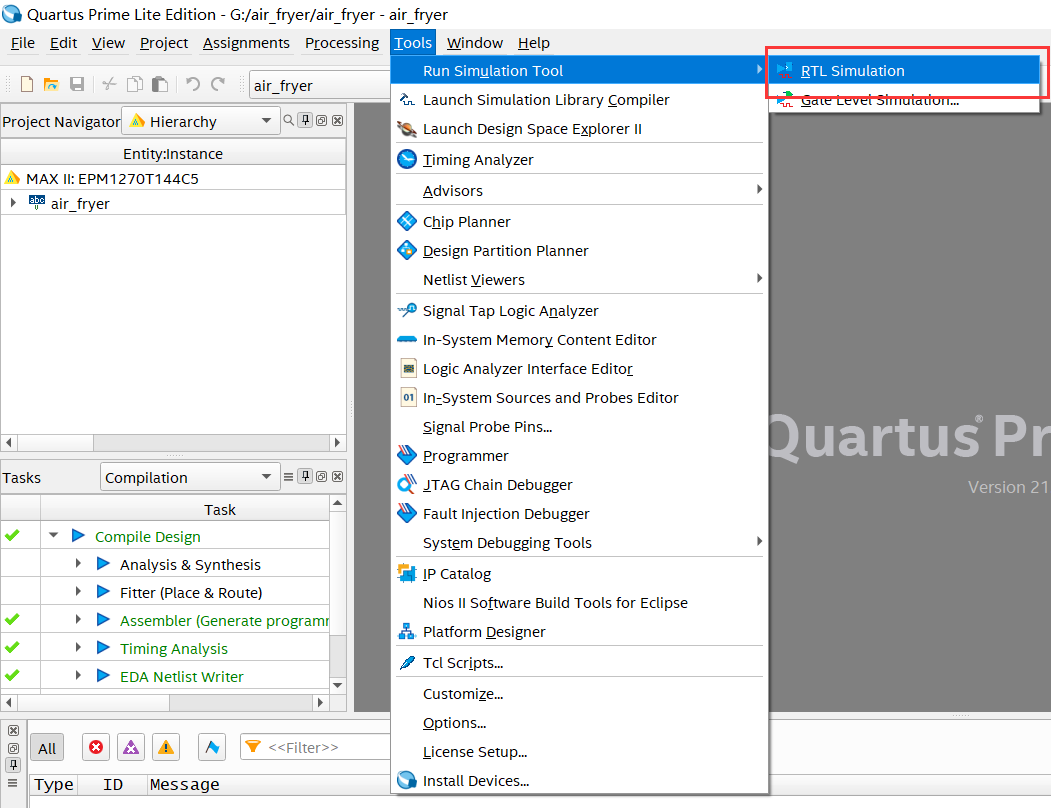1051x808 pixels.
Task: Click the Paste clipboard toolbar icon
Action: pyautogui.click(x=160, y=84)
